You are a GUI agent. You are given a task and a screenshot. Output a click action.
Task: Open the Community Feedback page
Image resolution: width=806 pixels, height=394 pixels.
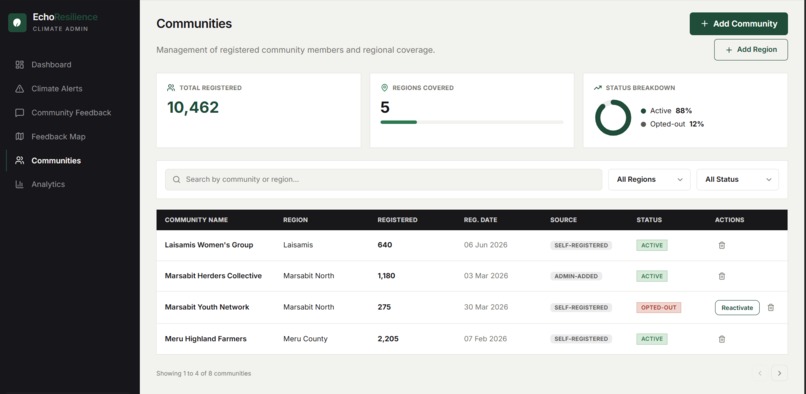point(70,113)
